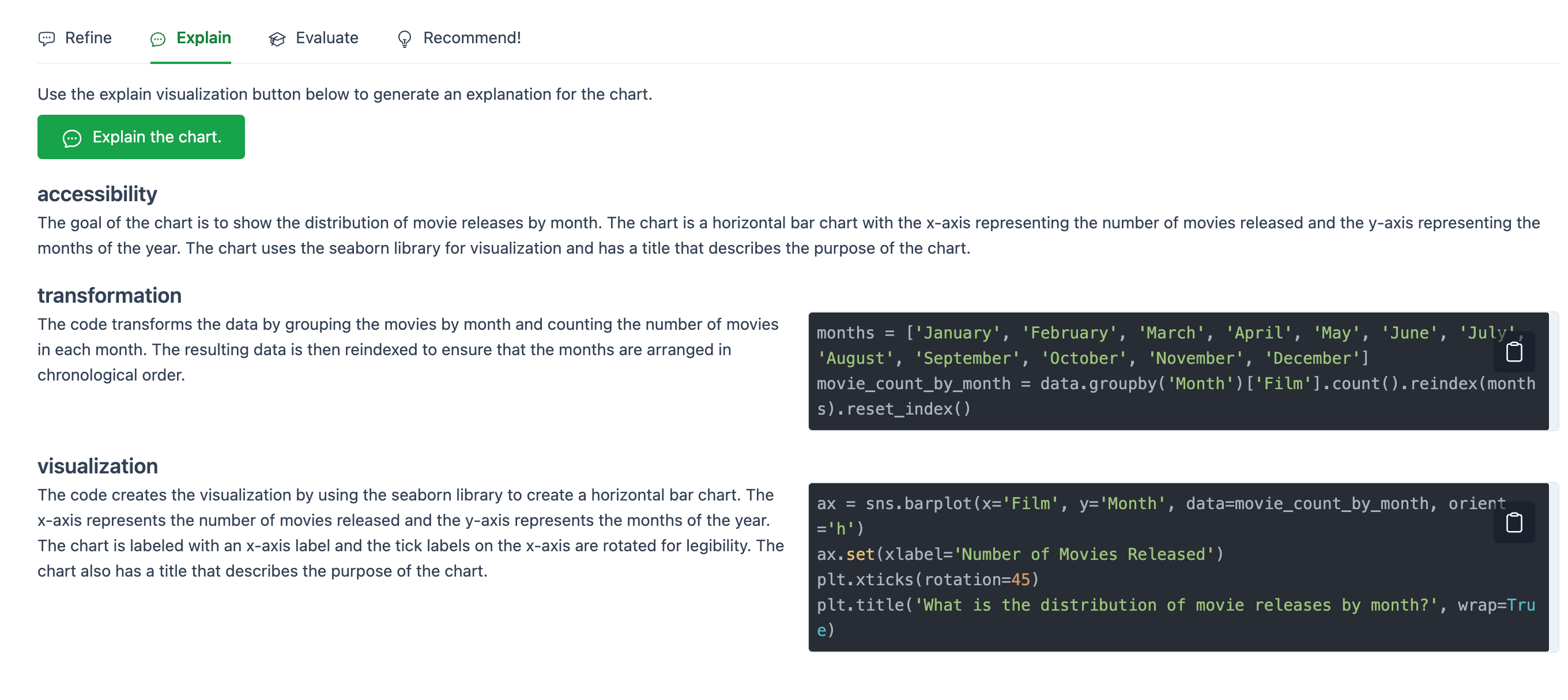Click the transformation description paragraph

(408, 349)
